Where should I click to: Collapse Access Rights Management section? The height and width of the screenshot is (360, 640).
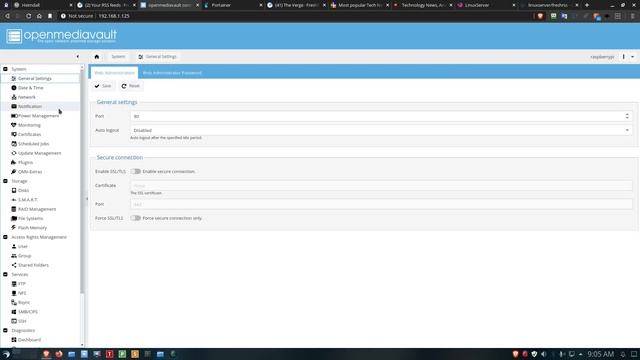click(x=5, y=237)
